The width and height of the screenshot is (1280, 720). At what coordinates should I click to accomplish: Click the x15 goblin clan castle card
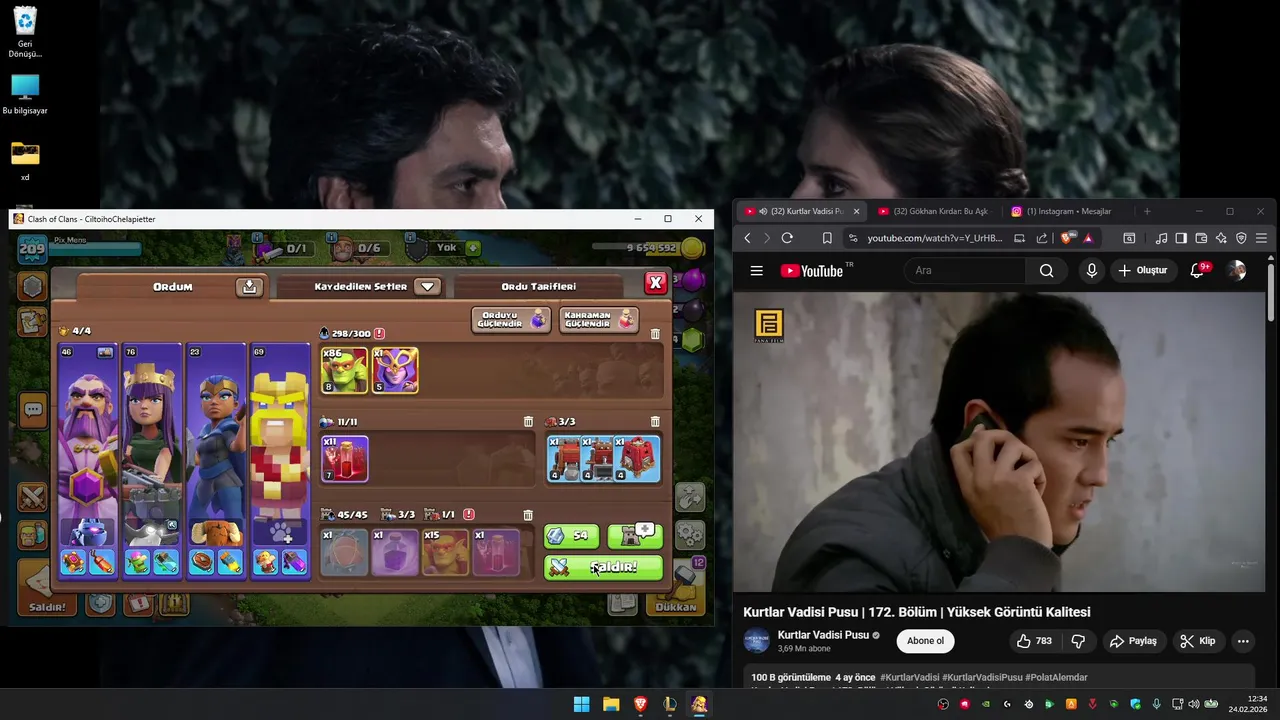pyautogui.click(x=445, y=552)
